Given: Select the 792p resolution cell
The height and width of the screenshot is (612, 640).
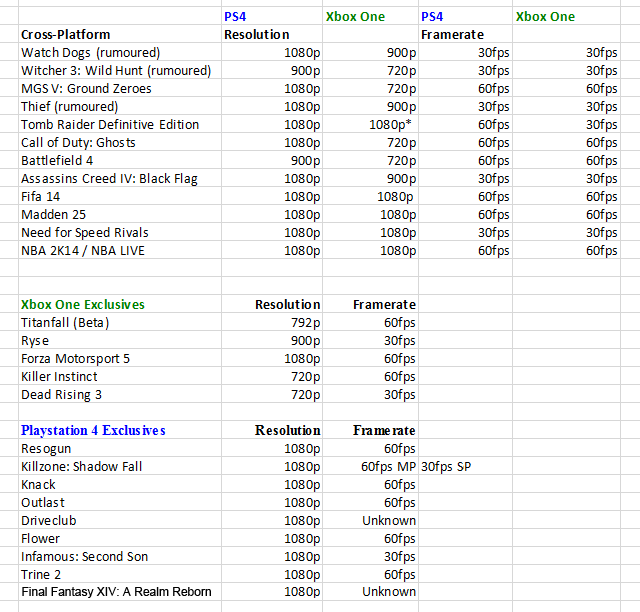Looking at the screenshot, I should (272, 322).
